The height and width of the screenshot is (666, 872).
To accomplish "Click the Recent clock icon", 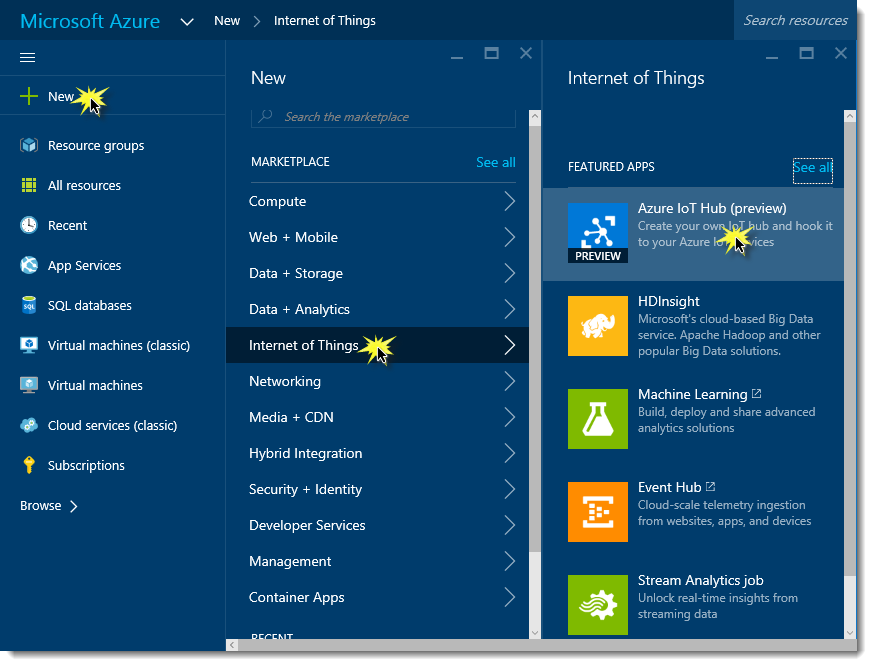I will click(29, 225).
